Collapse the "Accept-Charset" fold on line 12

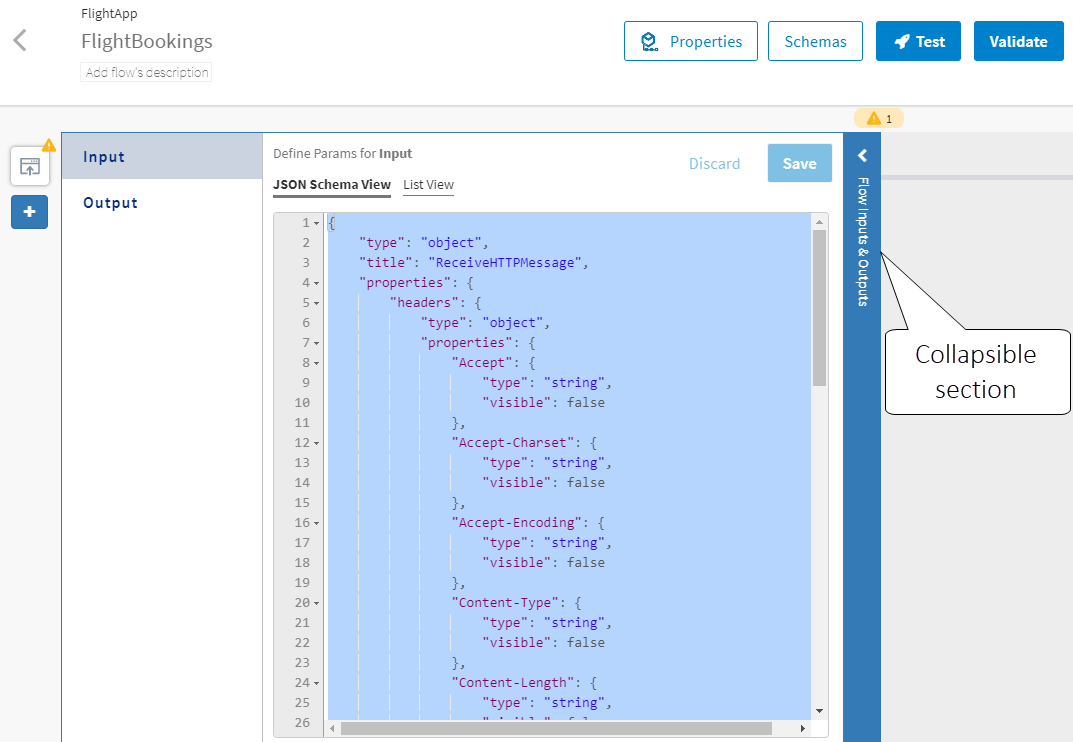pos(317,443)
